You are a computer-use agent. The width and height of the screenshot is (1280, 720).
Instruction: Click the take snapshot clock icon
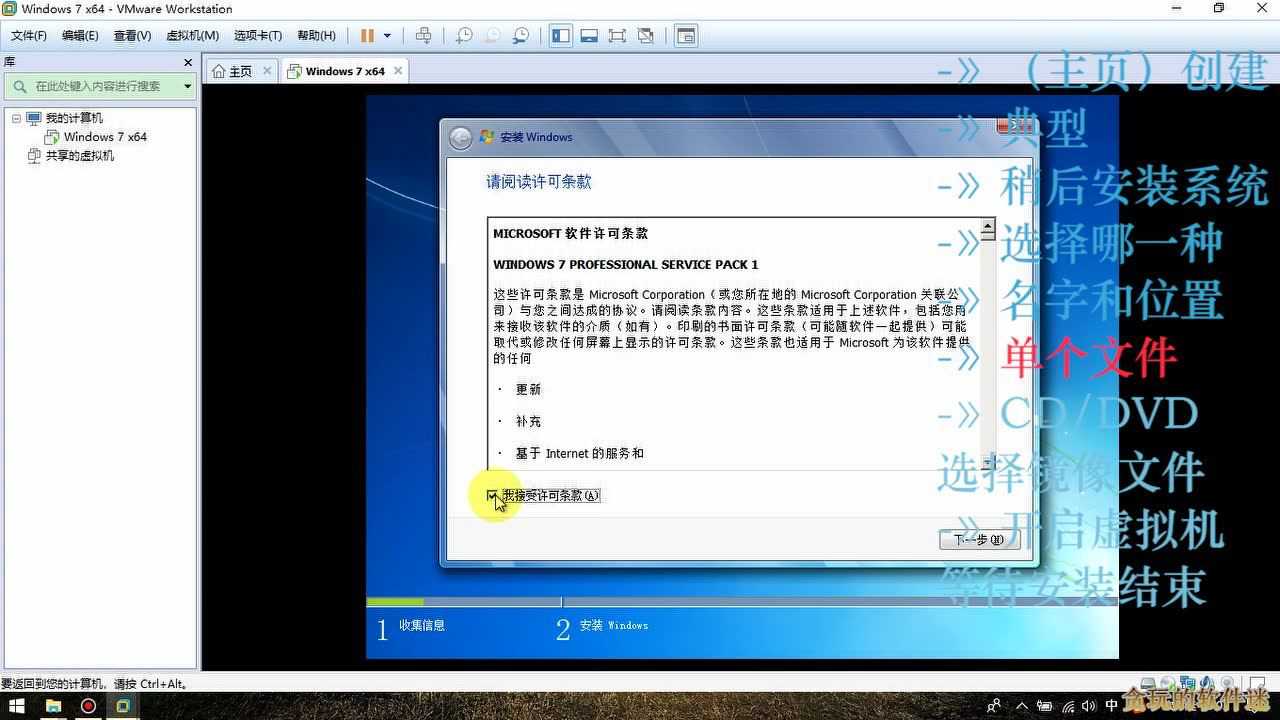point(464,36)
